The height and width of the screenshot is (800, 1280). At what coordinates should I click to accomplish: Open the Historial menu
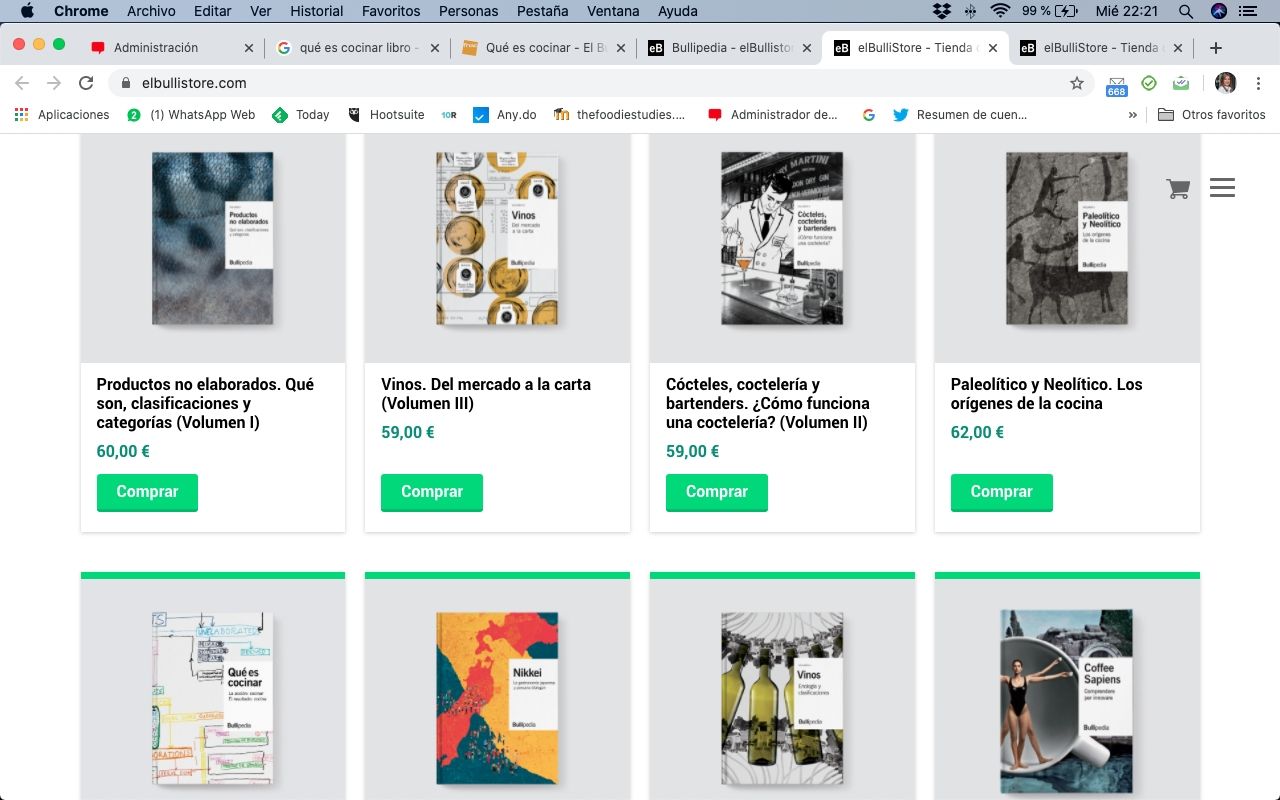click(x=316, y=11)
